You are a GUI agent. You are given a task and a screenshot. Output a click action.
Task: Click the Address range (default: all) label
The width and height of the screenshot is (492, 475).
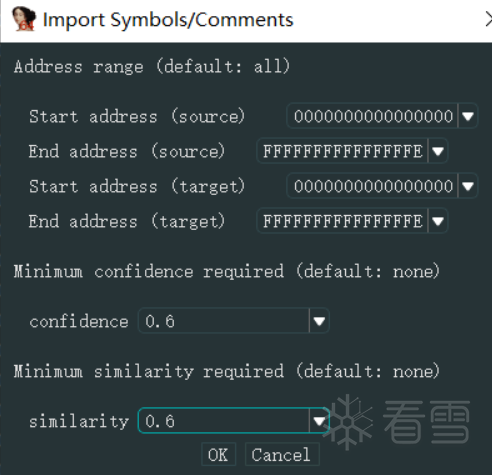click(x=152, y=66)
